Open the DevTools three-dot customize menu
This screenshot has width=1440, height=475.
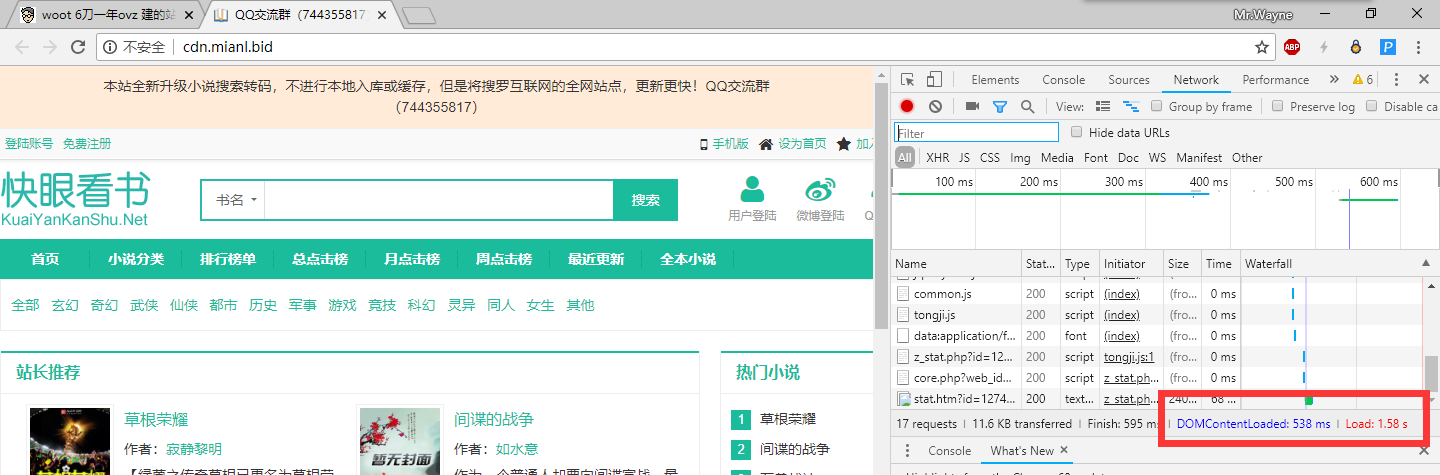1396,80
